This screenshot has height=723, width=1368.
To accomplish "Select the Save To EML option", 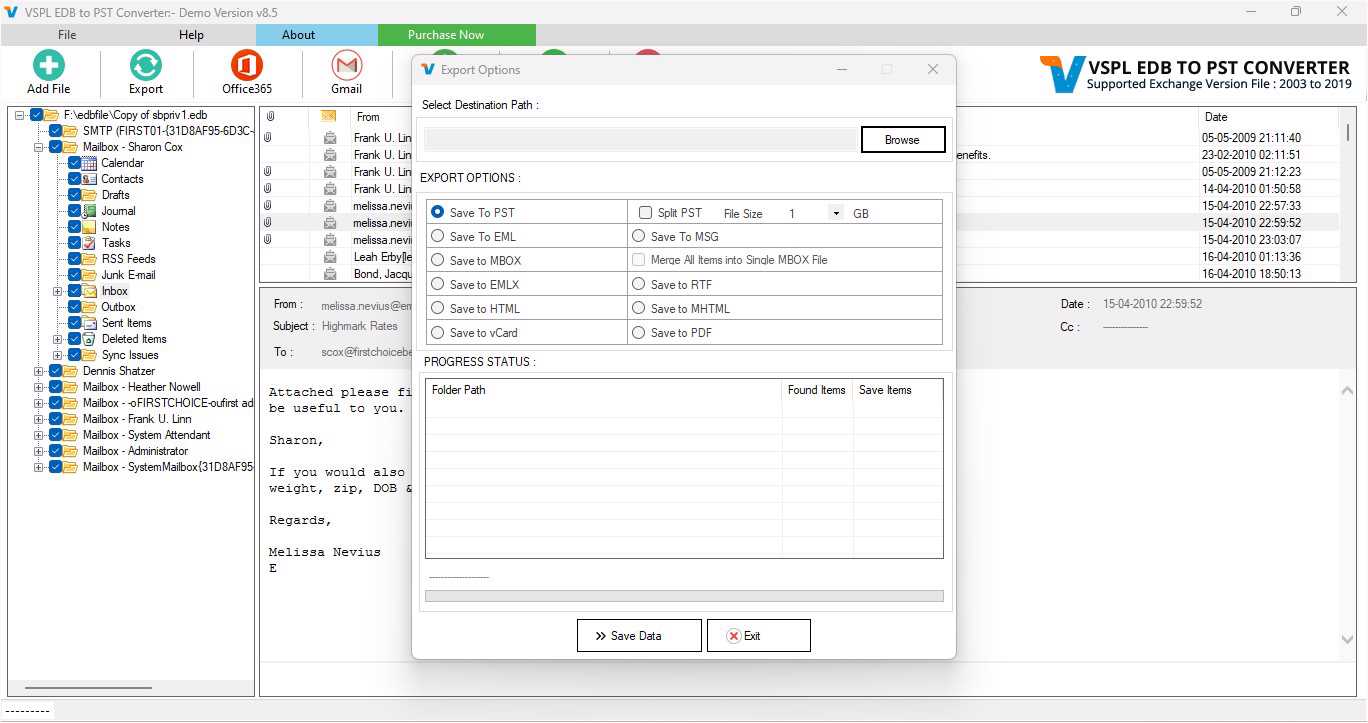I will (x=437, y=236).
